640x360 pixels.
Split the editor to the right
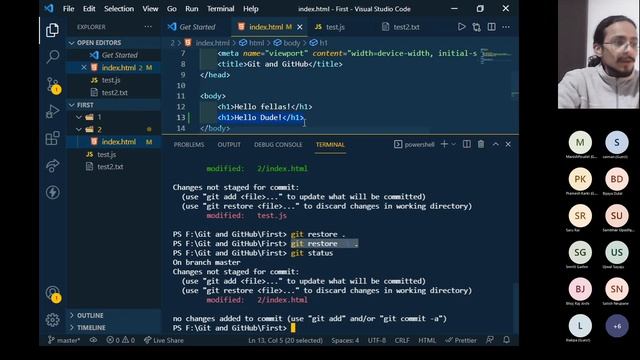coord(491,27)
